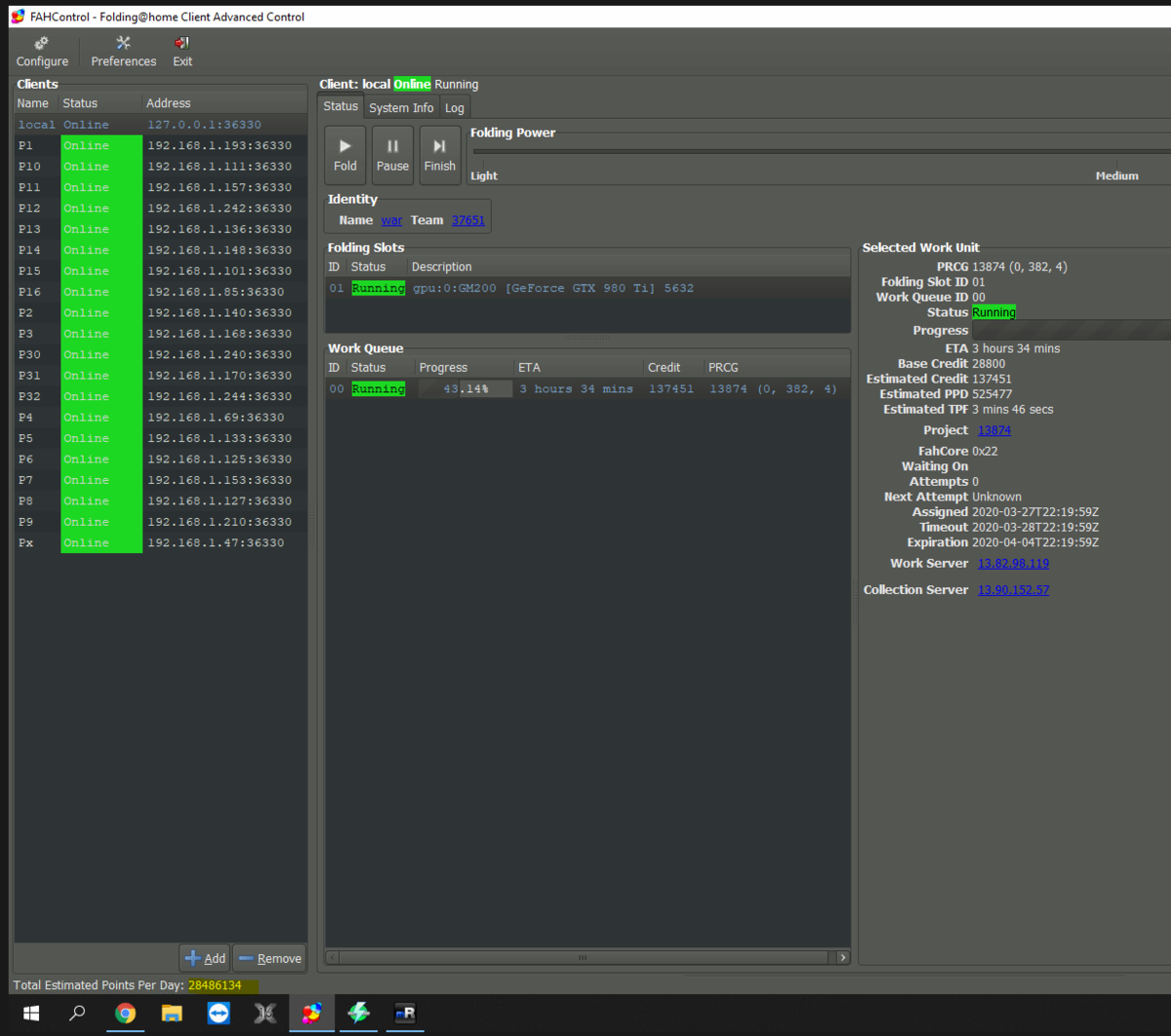
Task: Open Preferences from the toolbar
Action: (x=123, y=52)
